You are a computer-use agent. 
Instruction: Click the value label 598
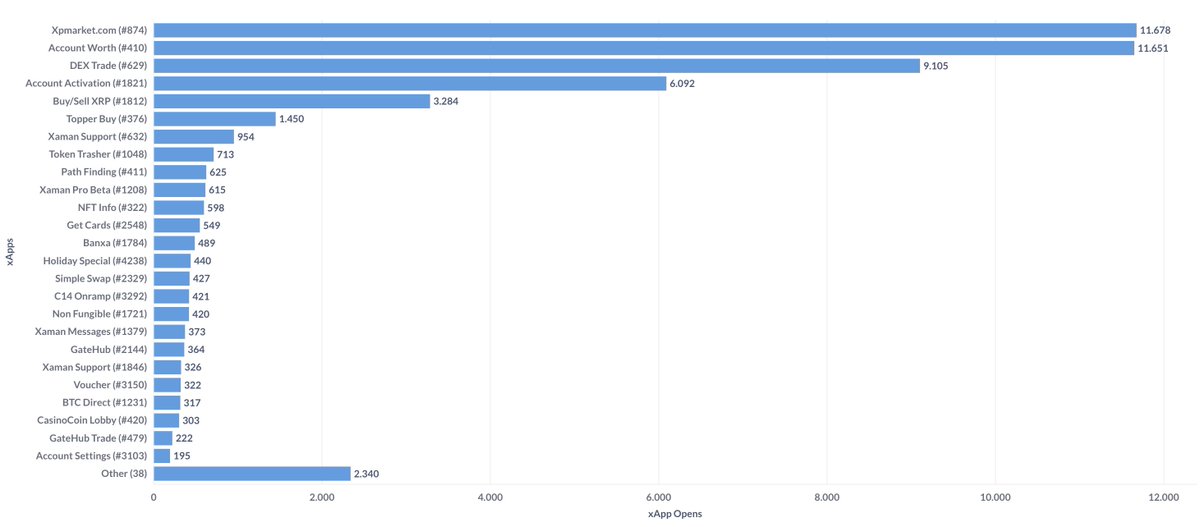tap(216, 207)
